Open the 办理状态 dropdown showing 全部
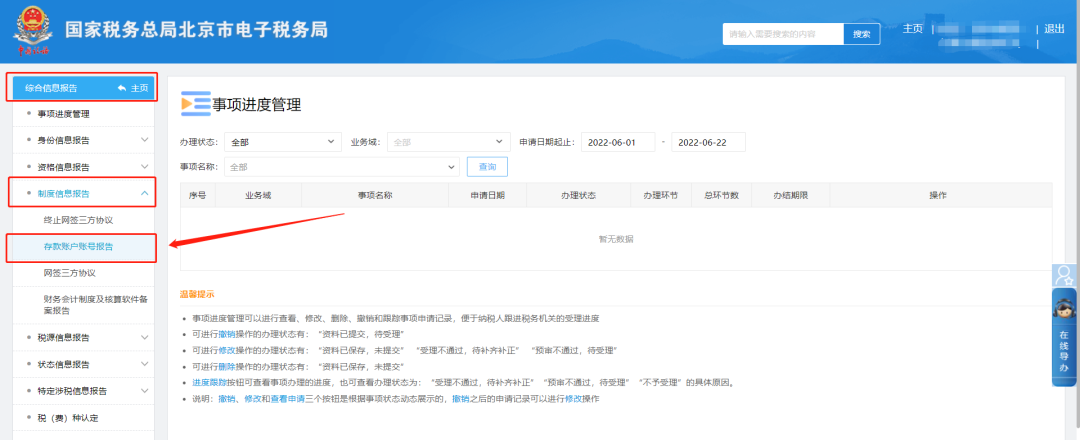 282,143
